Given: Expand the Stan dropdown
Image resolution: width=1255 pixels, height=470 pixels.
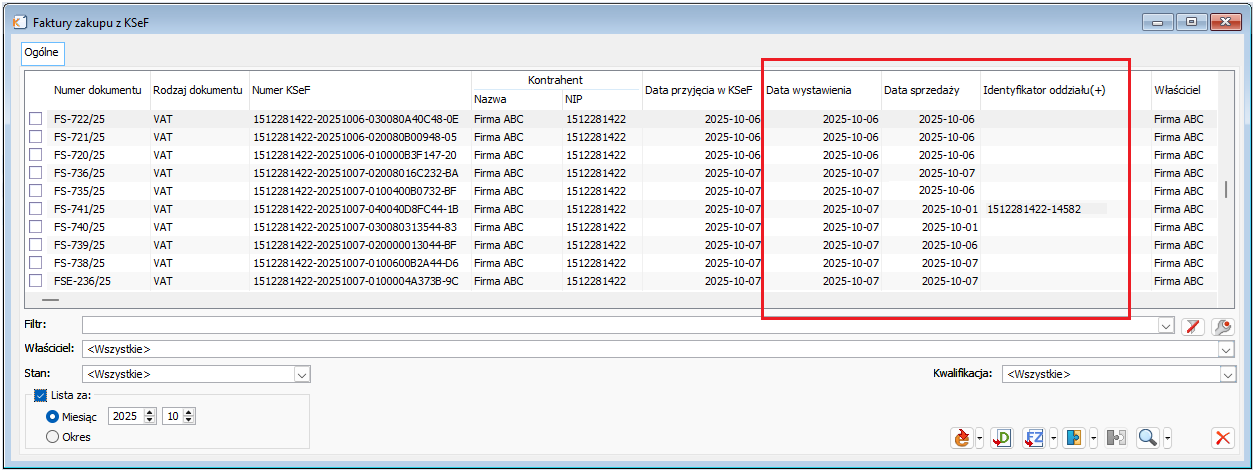Looking at the screenshot, I should point(302,374).
